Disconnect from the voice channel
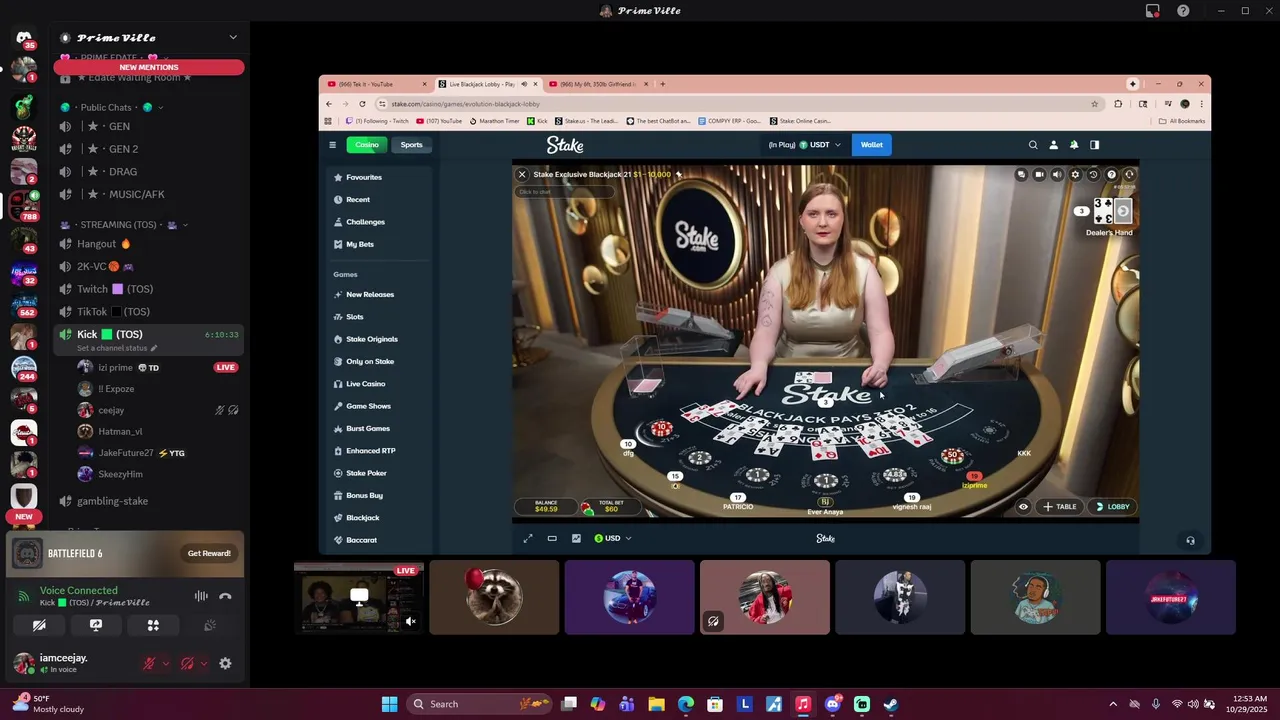This screenshot has width=1280, height=720. coord(225,596)
